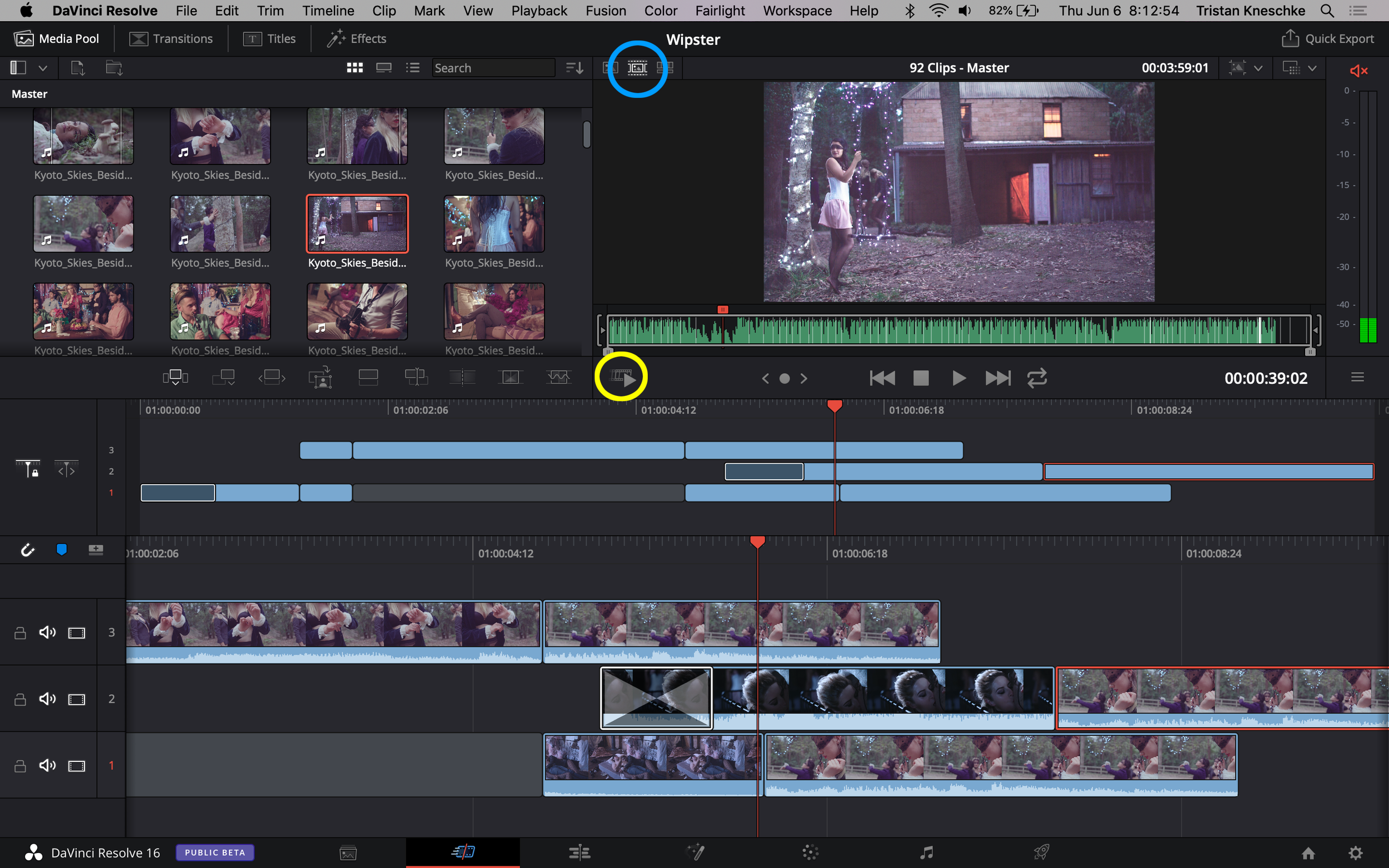
Task: Click the Quick Export button
Action: point(1327,38)
